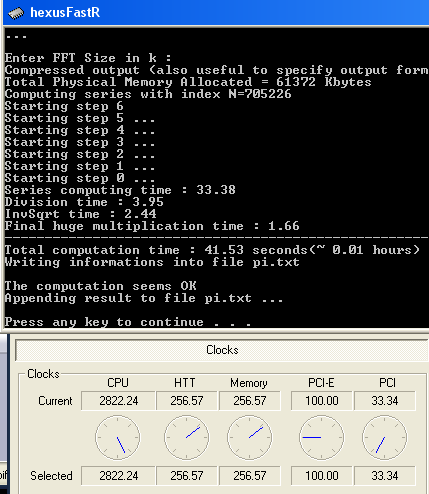
Task: Select the Current PCI value 33.34
Action: [385, 401]
